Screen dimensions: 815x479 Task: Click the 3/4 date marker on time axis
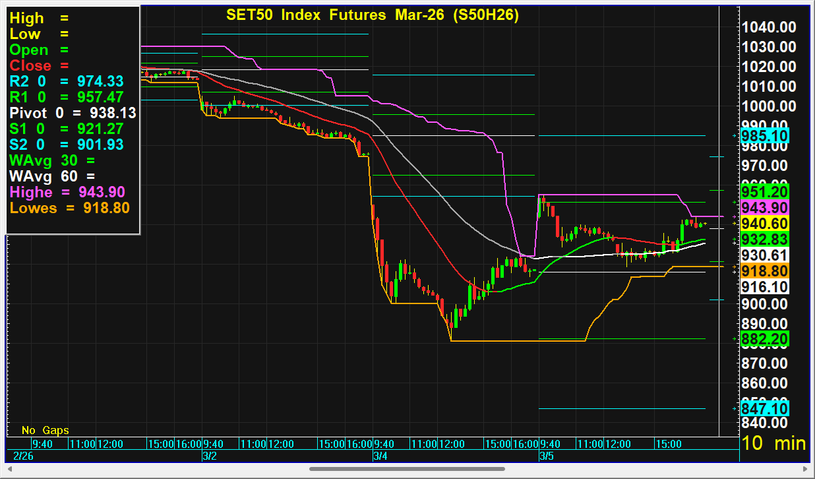[379, 455]
